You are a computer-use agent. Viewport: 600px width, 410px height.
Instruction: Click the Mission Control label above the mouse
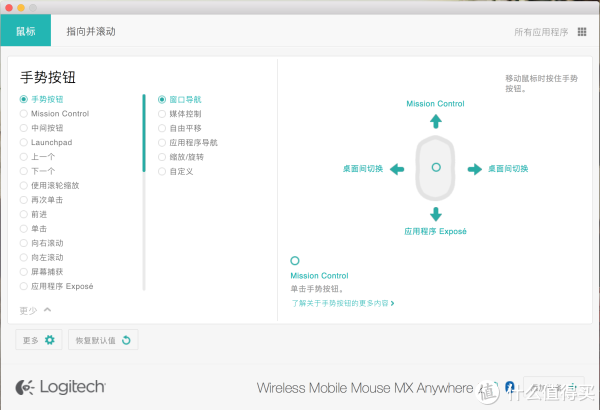435,104
